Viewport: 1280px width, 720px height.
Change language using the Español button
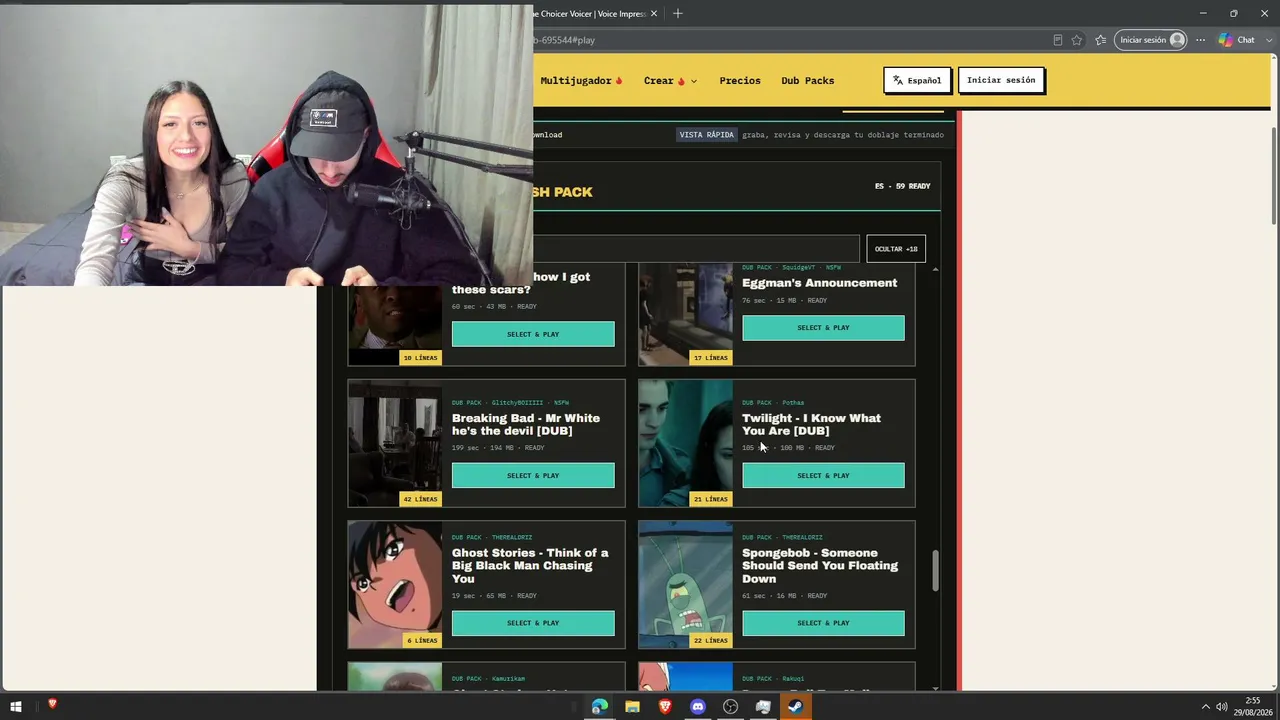pos(917,80)
